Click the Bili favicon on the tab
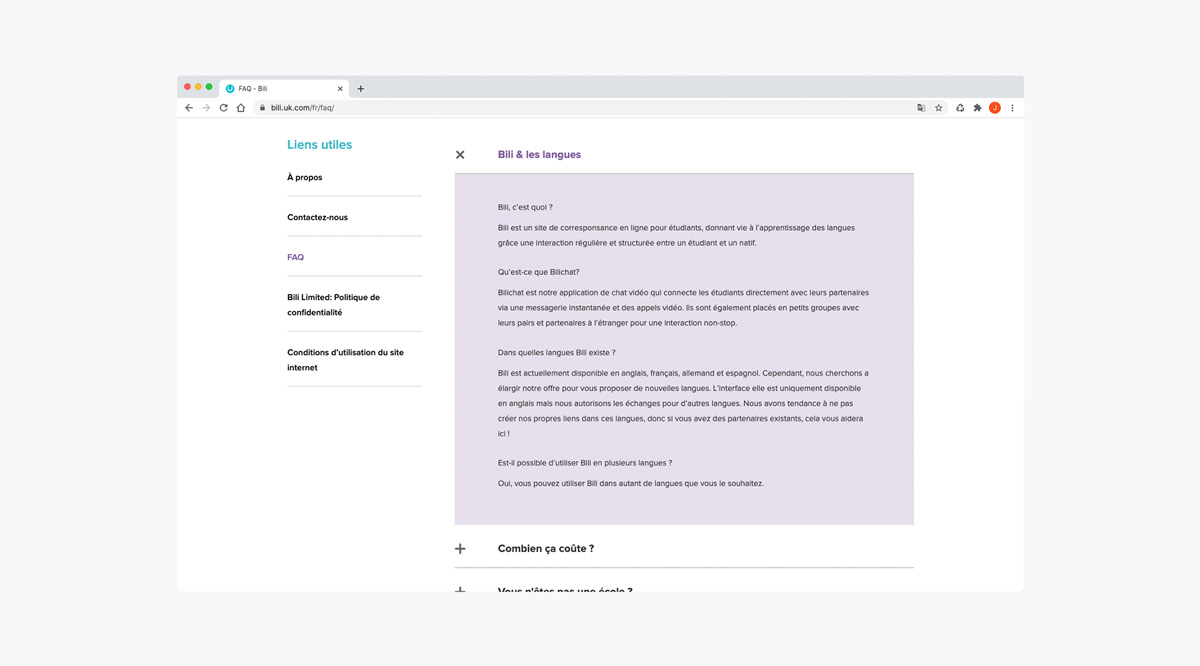Viewport: 1200px width, 666px height. coord(230,89)
